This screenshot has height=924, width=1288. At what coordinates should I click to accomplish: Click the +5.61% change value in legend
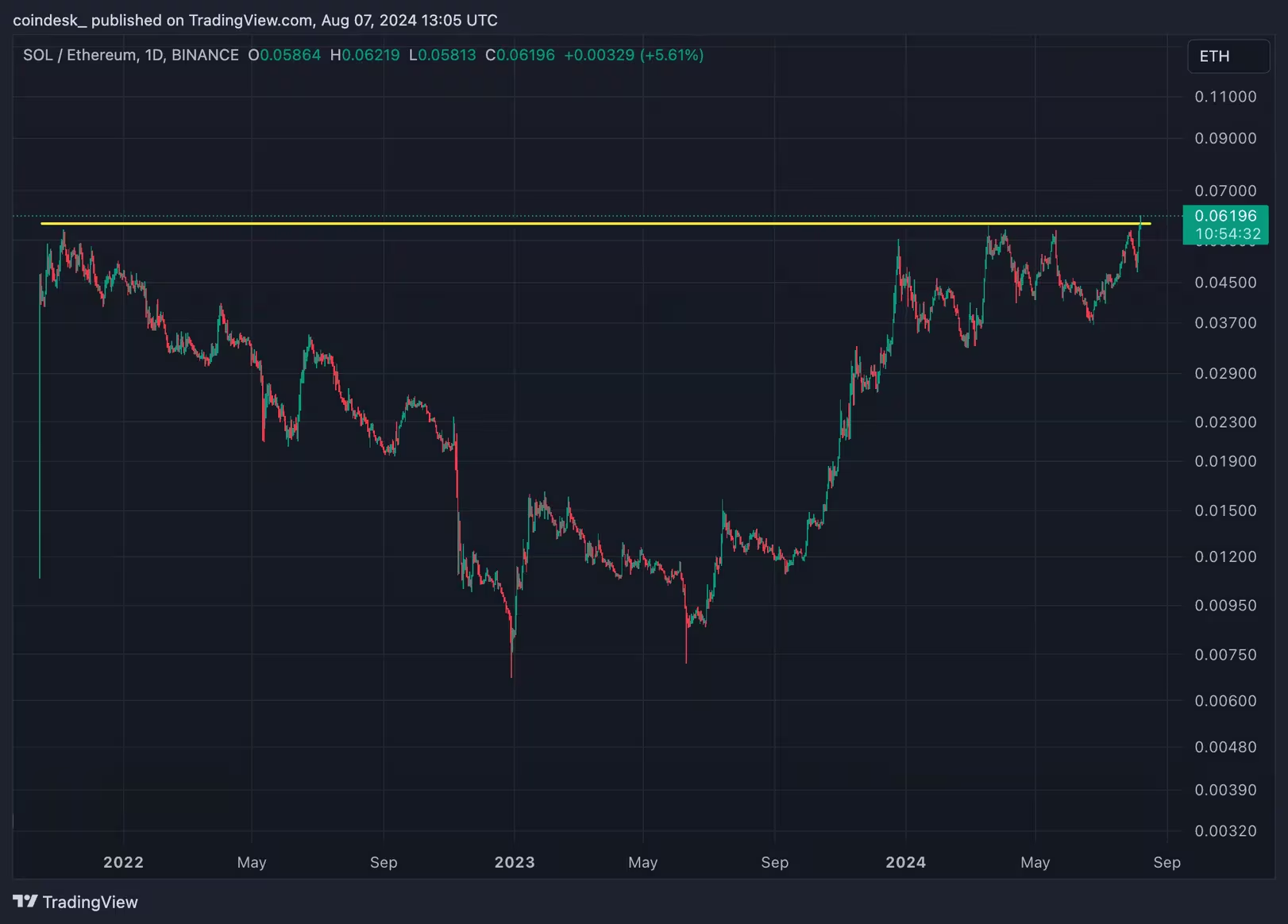click(672, 56)
